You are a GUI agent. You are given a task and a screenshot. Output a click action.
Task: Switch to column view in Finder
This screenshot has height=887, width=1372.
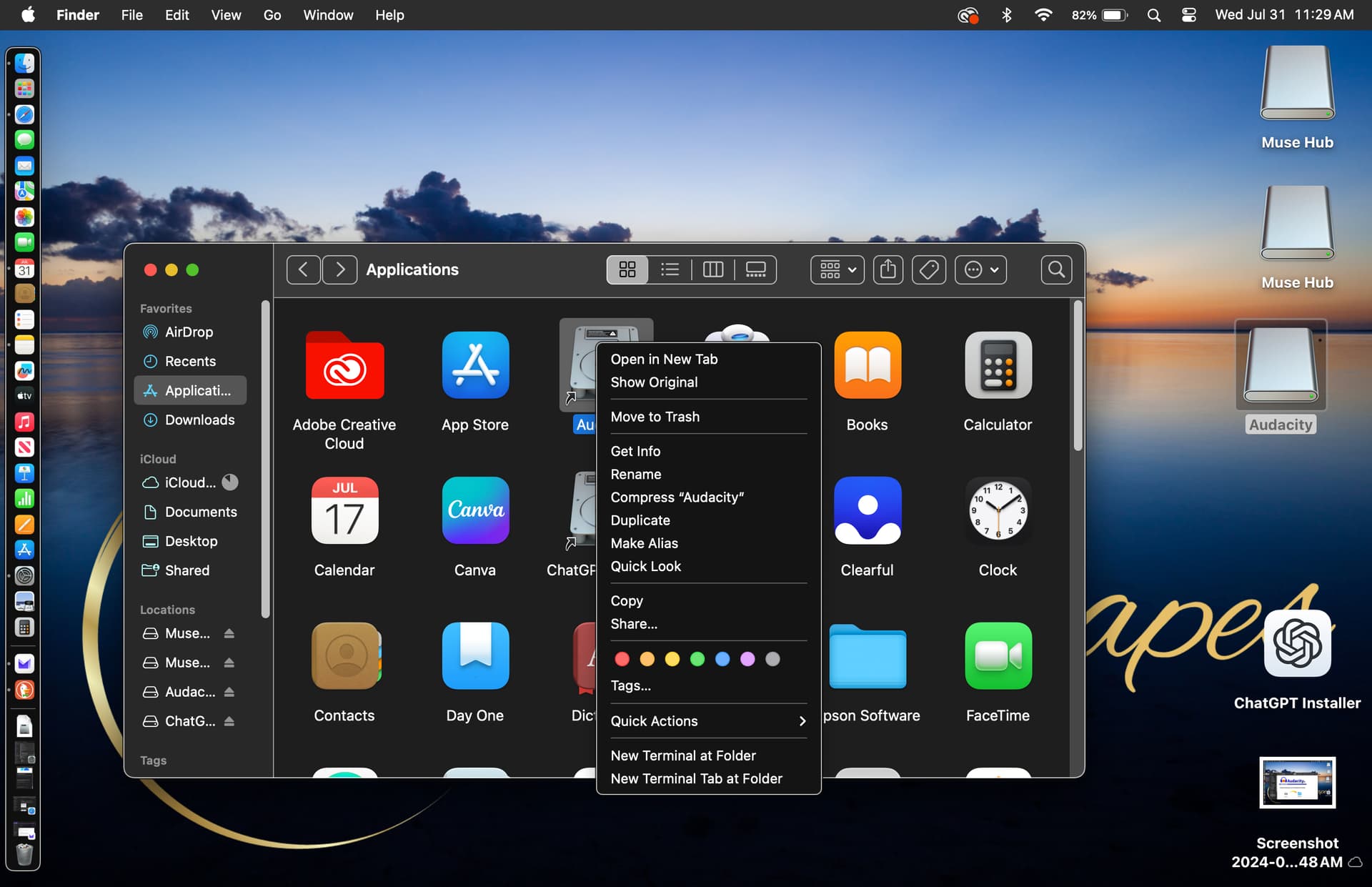(712, 269)
